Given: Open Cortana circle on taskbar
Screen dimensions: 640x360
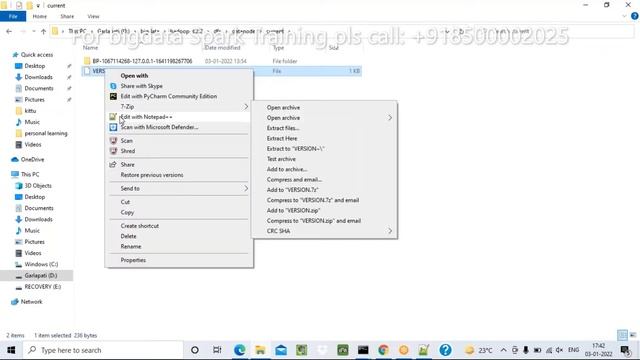Looking at the screenshot, I should point(195,350).
